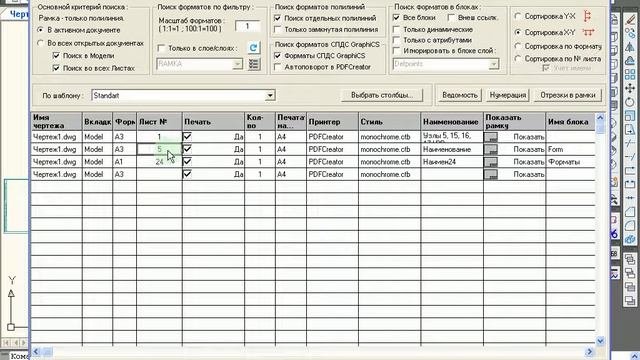Enable 'Только динамические' checkbox
Viewport: 640px width, 360px height.
(x=396, y=29)
